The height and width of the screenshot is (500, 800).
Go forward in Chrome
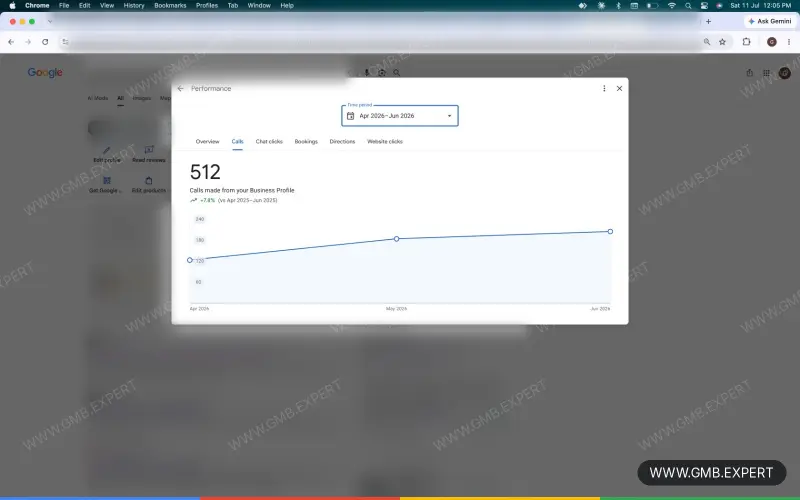pos(28,42)
